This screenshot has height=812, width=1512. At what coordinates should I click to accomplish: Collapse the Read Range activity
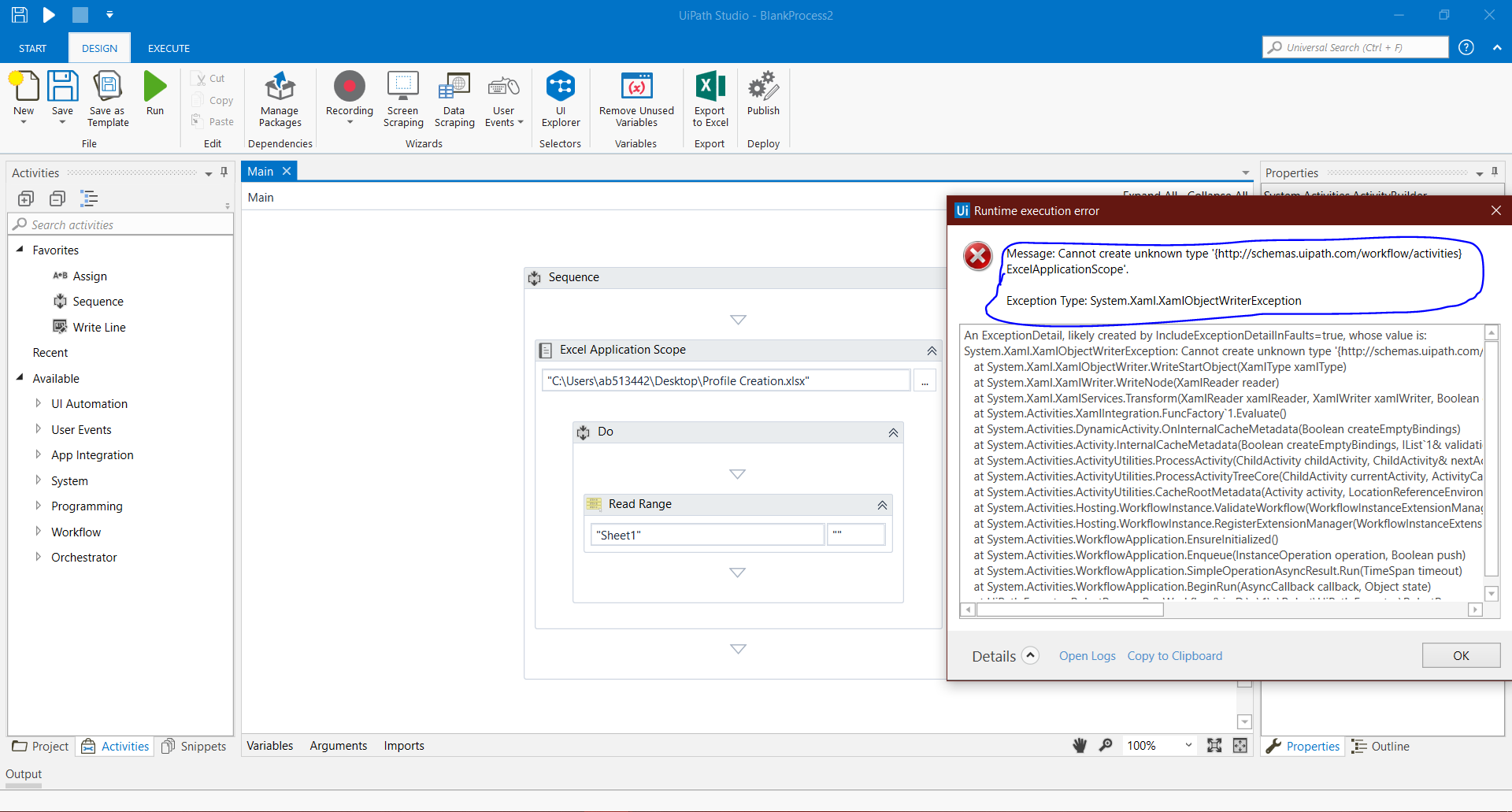[882, 505]
